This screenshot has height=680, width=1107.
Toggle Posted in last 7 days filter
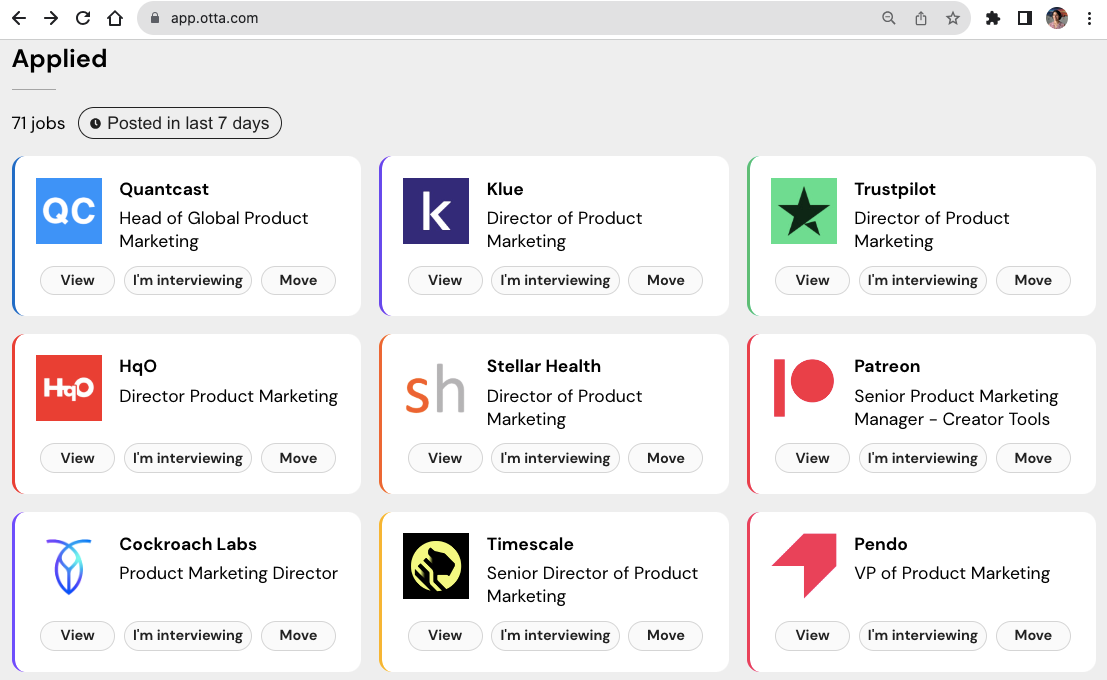(x=180, y=123)
